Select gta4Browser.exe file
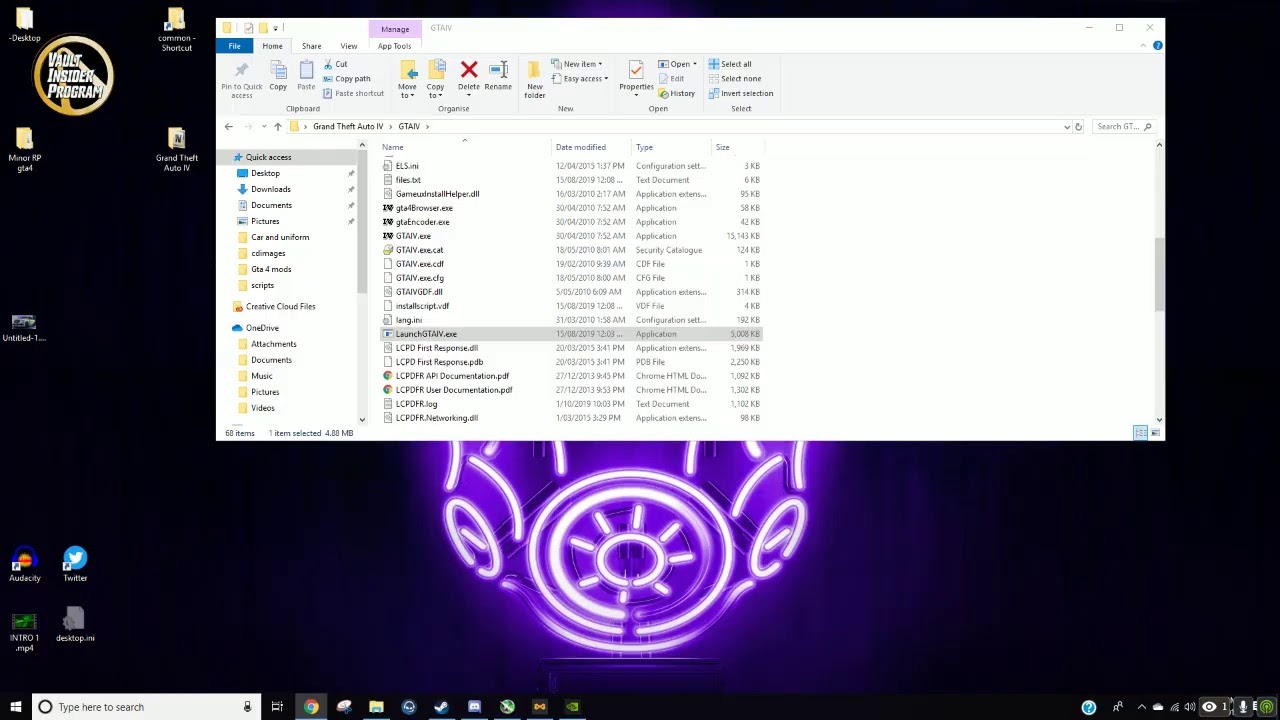The height and width of the screenshot is (720, 1280). [x=424, y=208]
